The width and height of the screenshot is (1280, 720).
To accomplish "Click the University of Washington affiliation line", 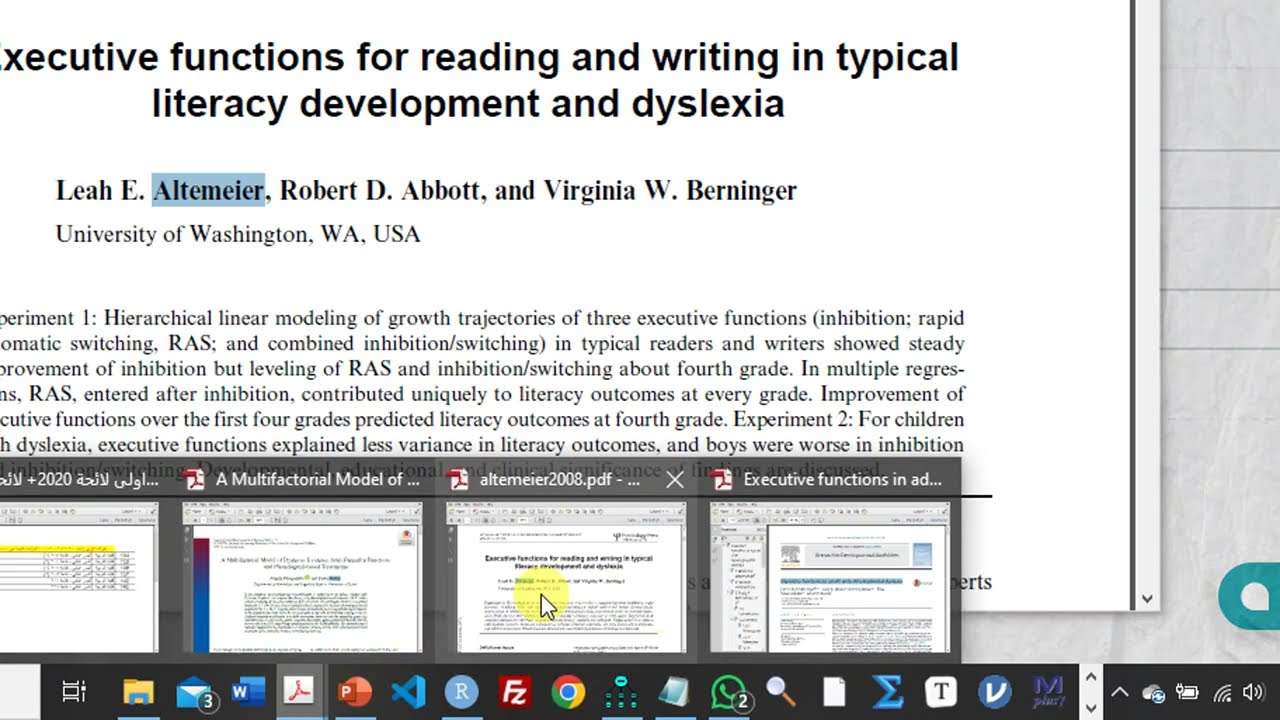I will point(238,234).
